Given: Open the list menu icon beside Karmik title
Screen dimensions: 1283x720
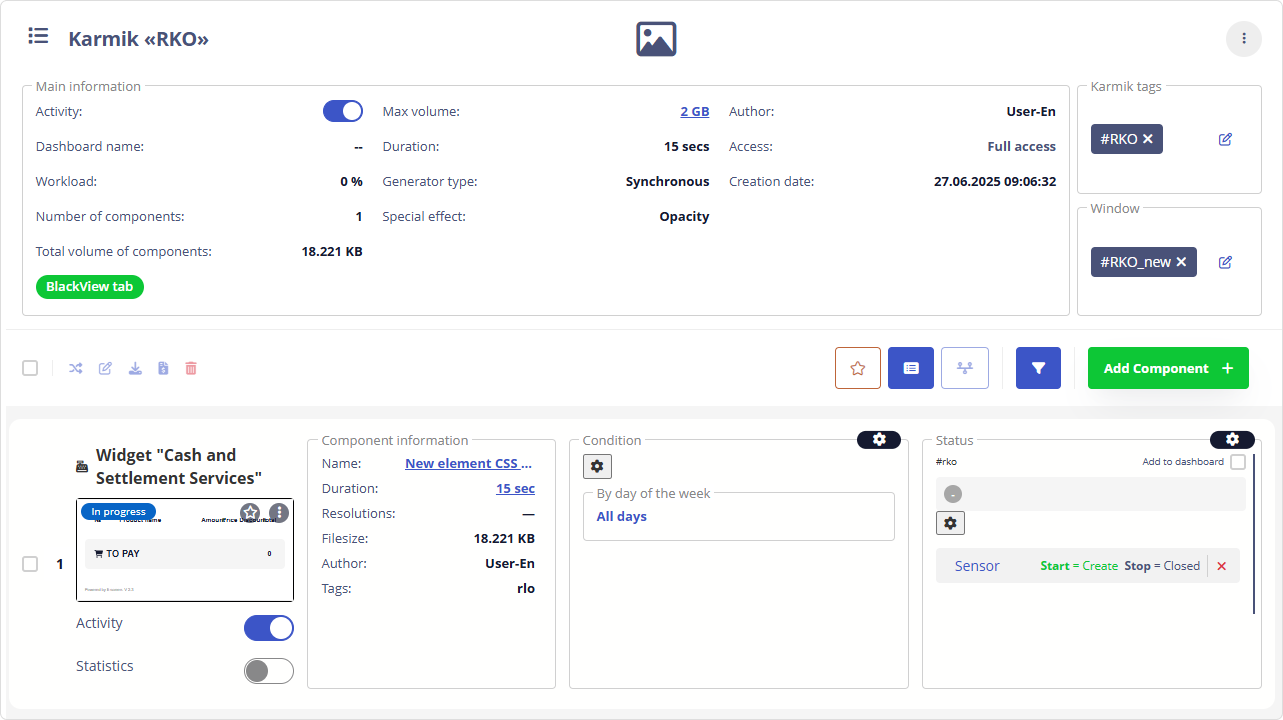Looking at the screenshot, I should coord(38,37).
